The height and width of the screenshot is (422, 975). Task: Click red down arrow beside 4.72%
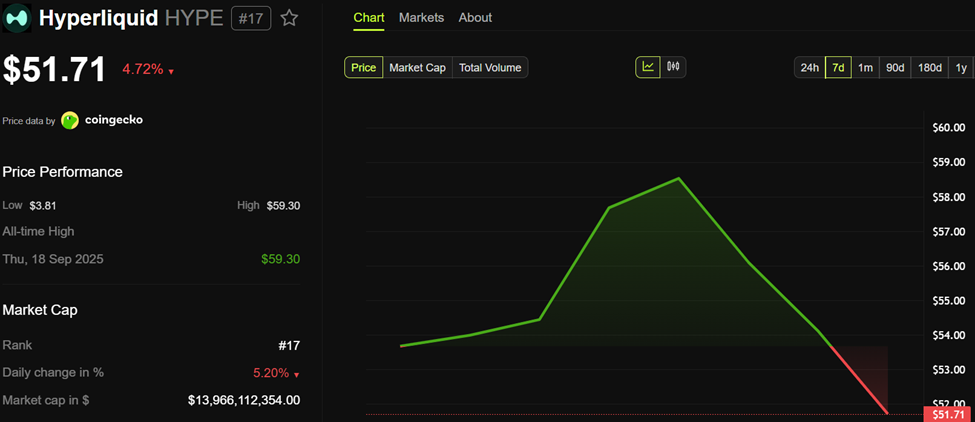coord(171,72)
